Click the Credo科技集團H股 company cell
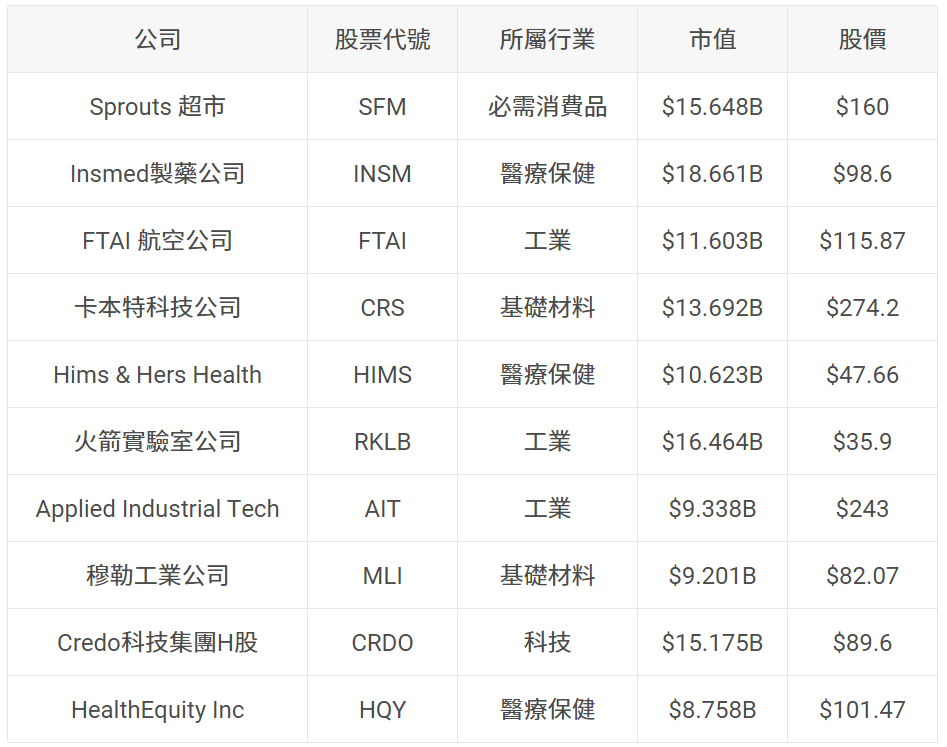The width and height of the screenshot is (947, 747). 158,643
